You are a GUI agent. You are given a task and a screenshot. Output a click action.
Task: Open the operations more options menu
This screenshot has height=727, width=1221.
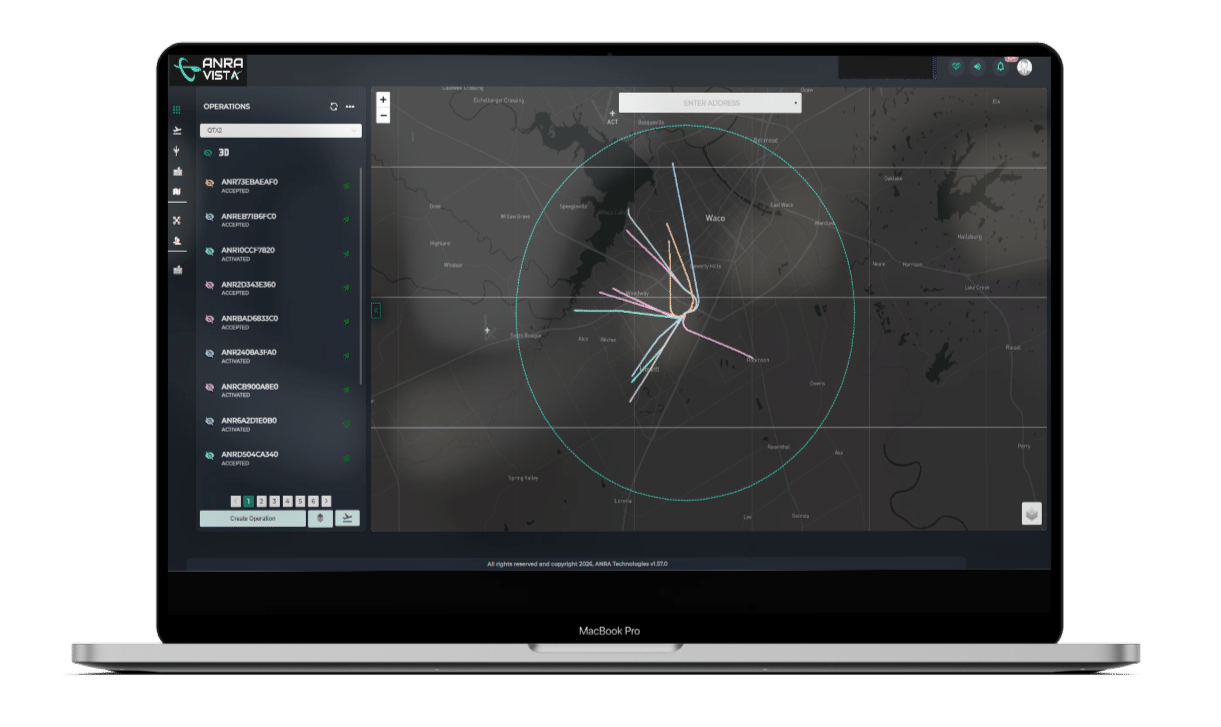coord(350,107)
